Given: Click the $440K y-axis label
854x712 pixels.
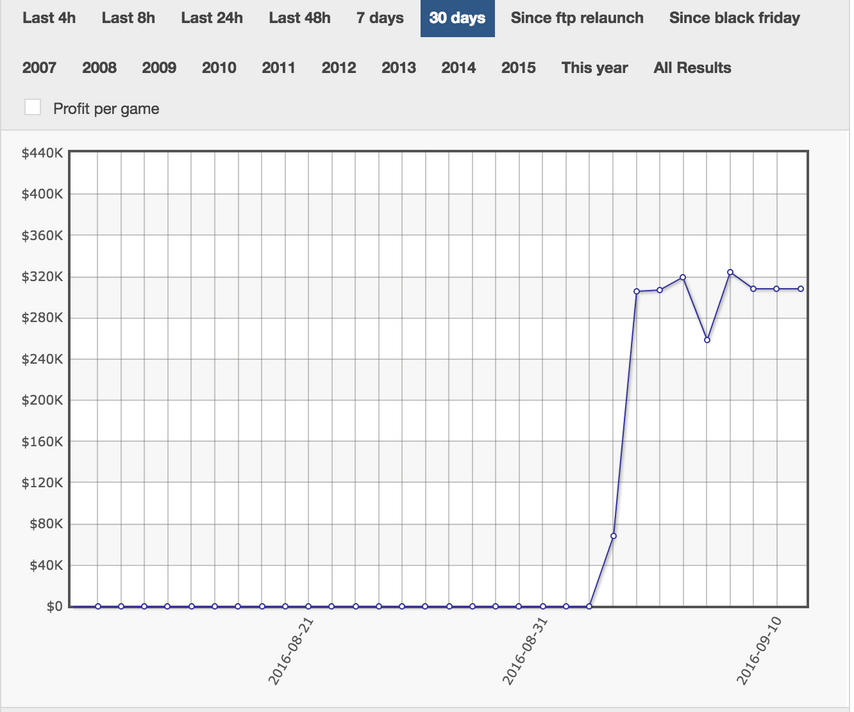Looking at the screenshot, I should 42,153.
